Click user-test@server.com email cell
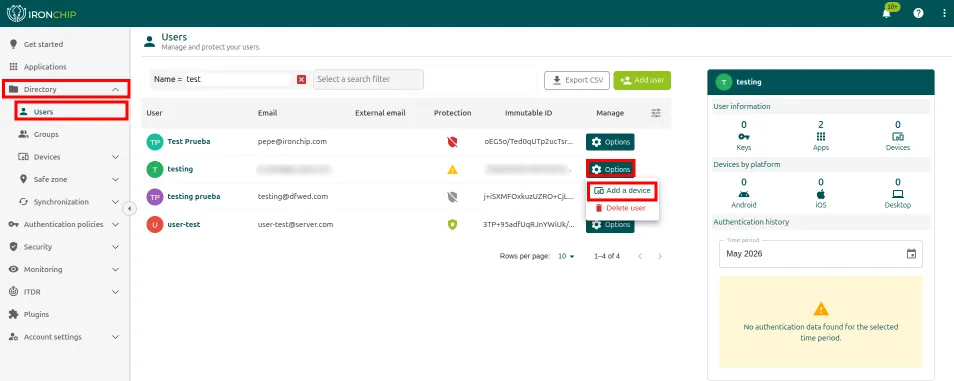 pyautogui.click(x=295, y=225)
